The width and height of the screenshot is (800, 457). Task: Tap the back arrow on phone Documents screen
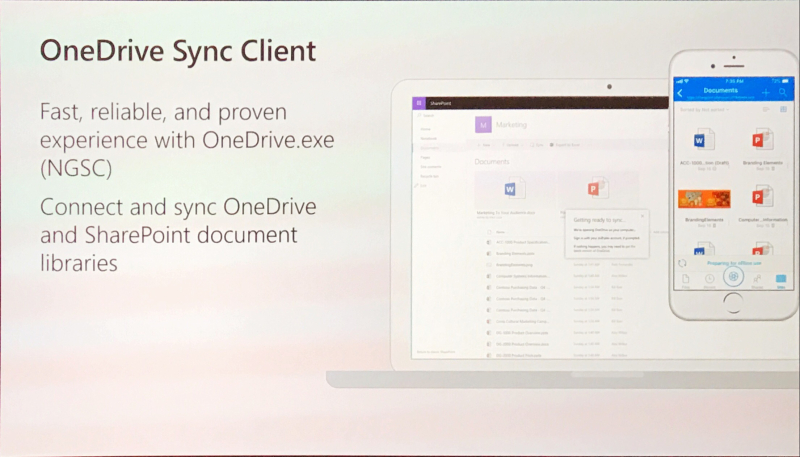coord(680,93)
